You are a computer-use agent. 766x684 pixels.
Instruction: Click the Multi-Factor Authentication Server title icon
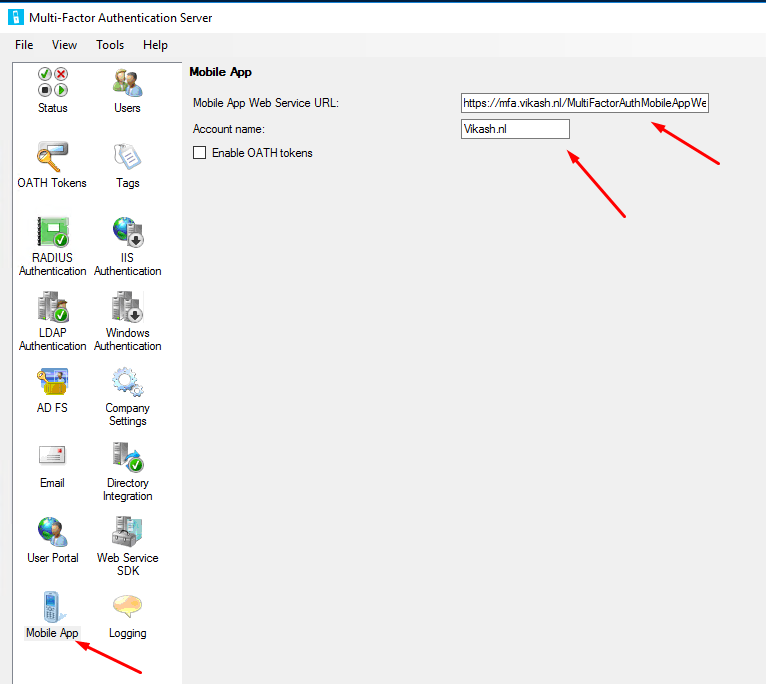coord(16,17)
